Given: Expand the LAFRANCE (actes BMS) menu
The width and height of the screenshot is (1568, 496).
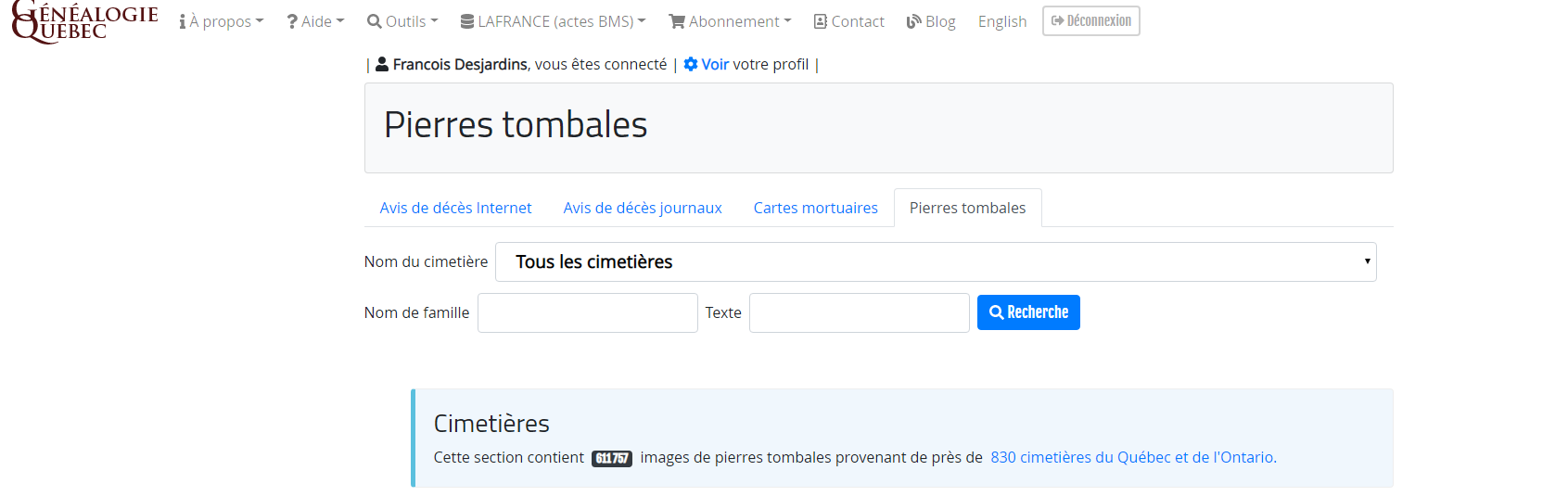Looking at the screenshot, I should pyautogui.click(x=554, y=21).
